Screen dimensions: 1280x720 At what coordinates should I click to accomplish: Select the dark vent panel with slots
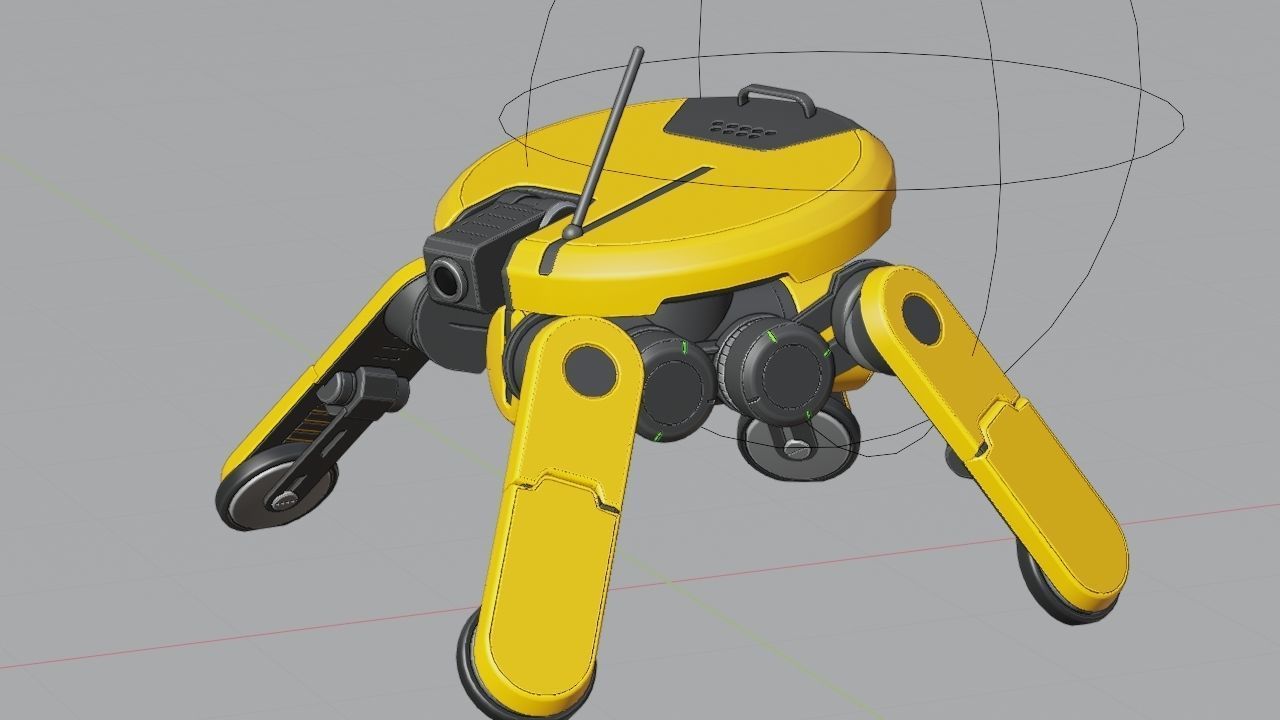(x=760, y=126)
